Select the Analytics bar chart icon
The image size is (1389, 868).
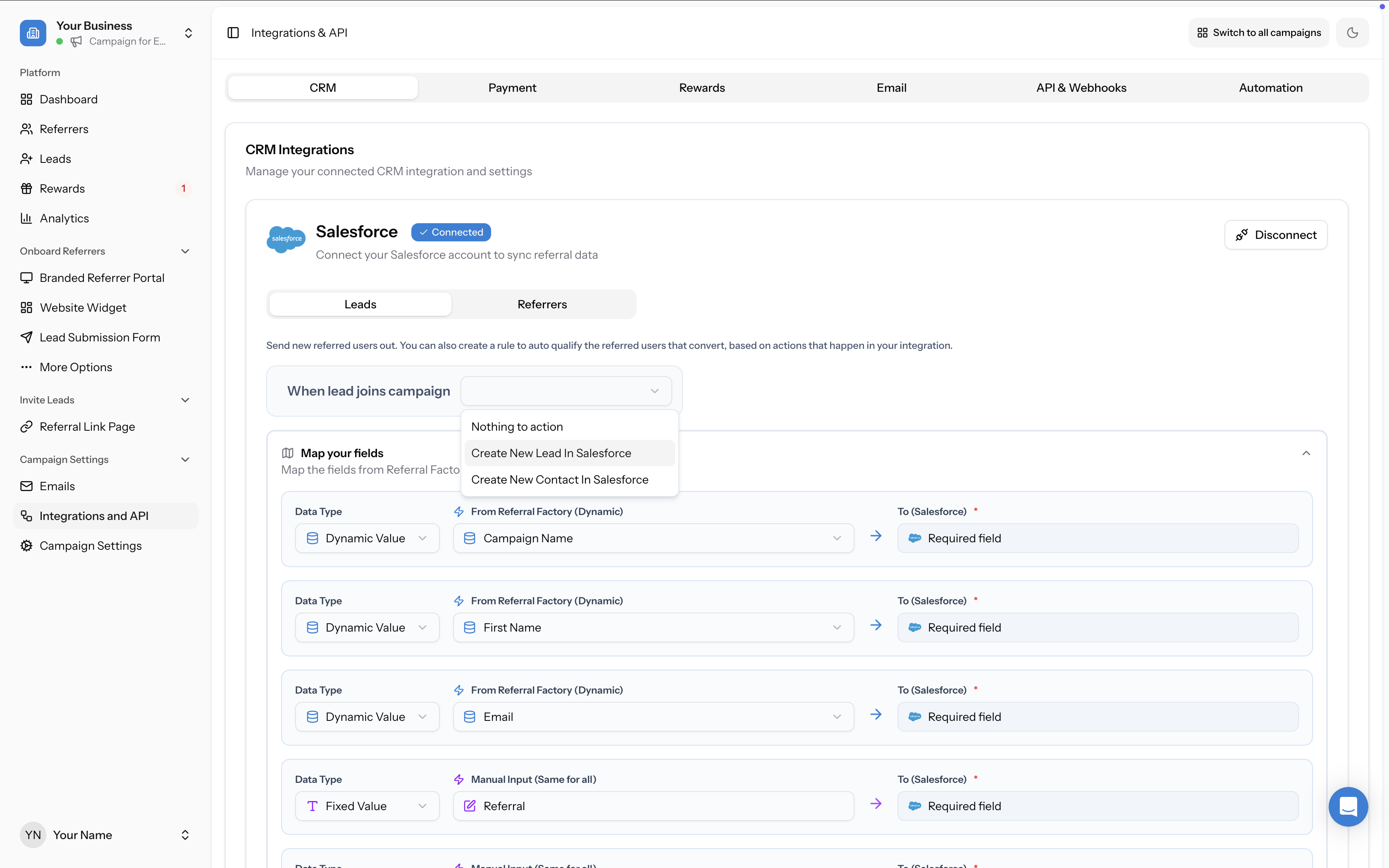26,218
